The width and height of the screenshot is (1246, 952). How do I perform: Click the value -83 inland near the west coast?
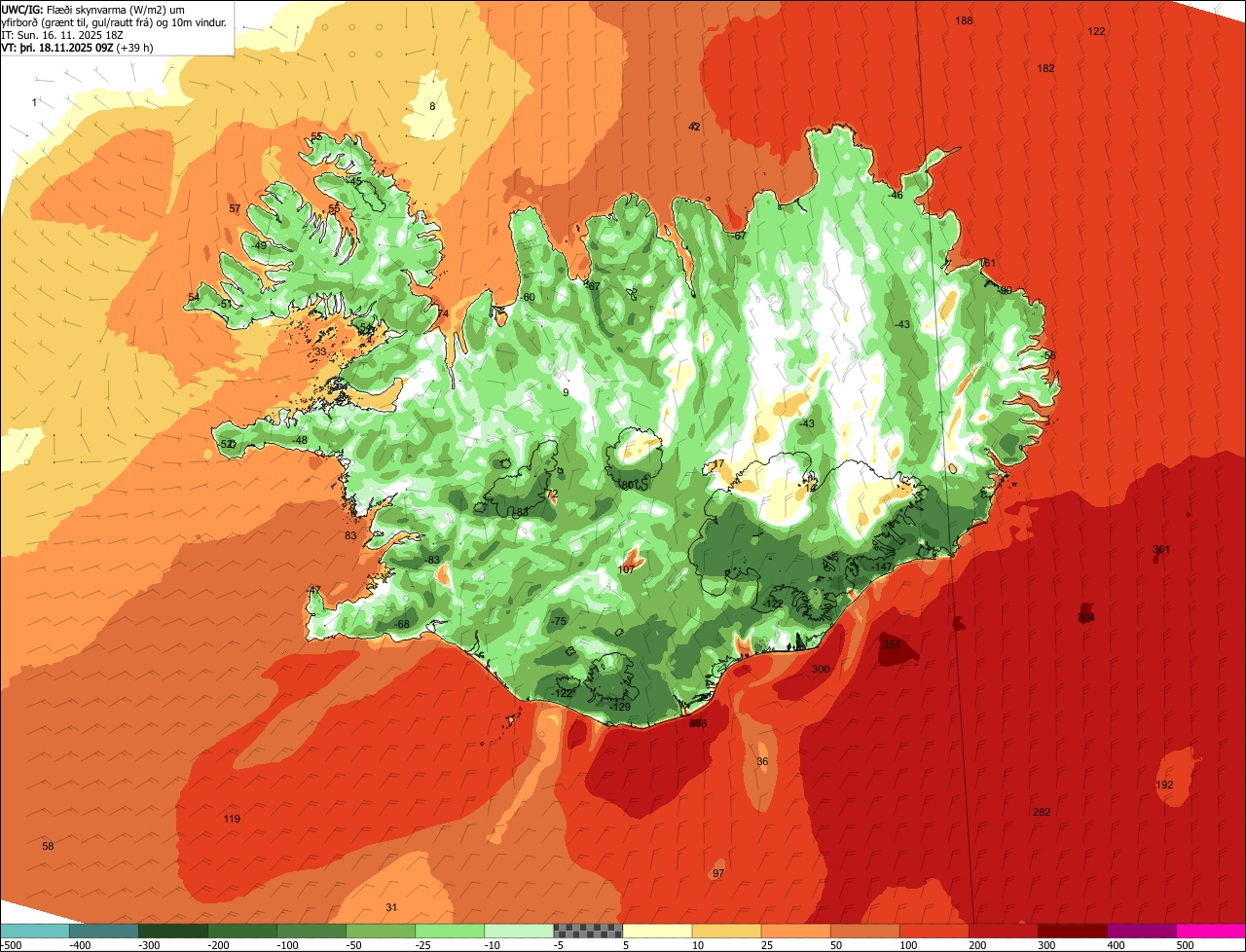click(x=431, y=560)
